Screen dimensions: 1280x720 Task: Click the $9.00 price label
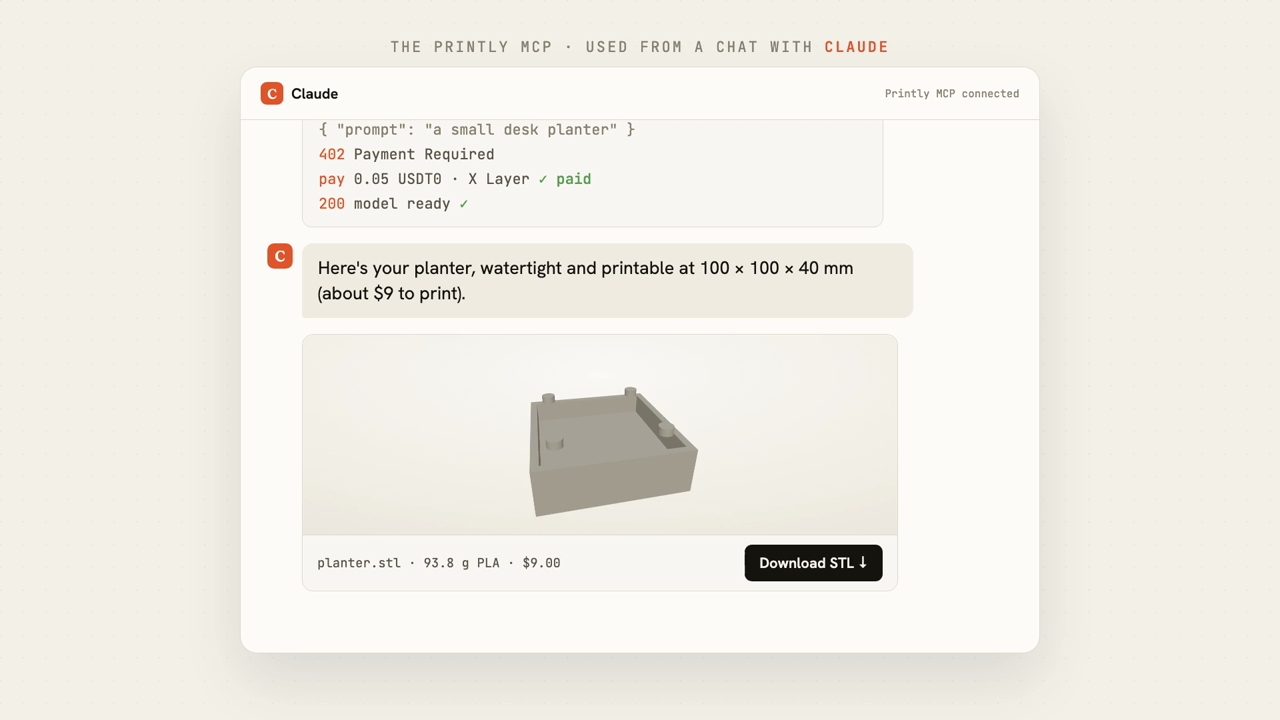[x=541, y=563]
